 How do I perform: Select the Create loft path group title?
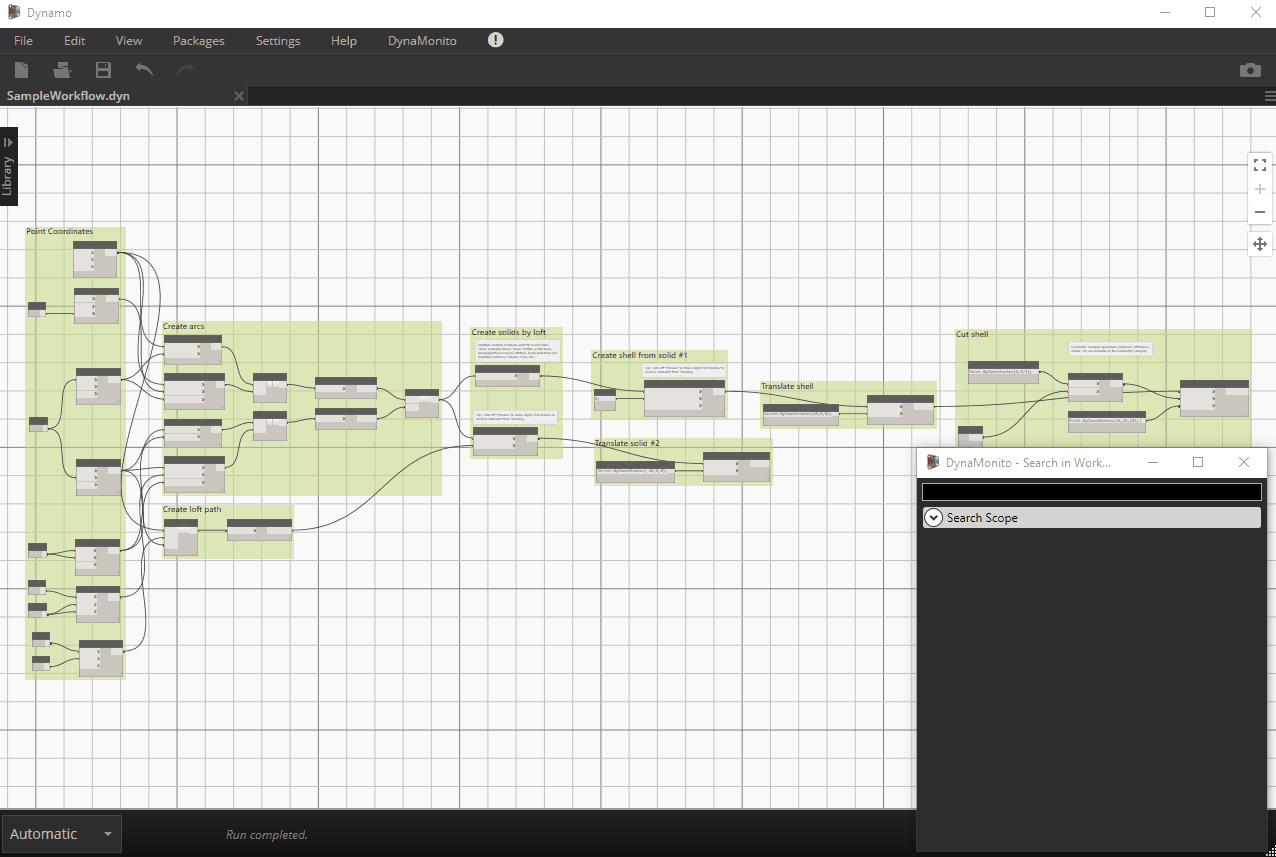pyautogui.click(x=192, y=510)
